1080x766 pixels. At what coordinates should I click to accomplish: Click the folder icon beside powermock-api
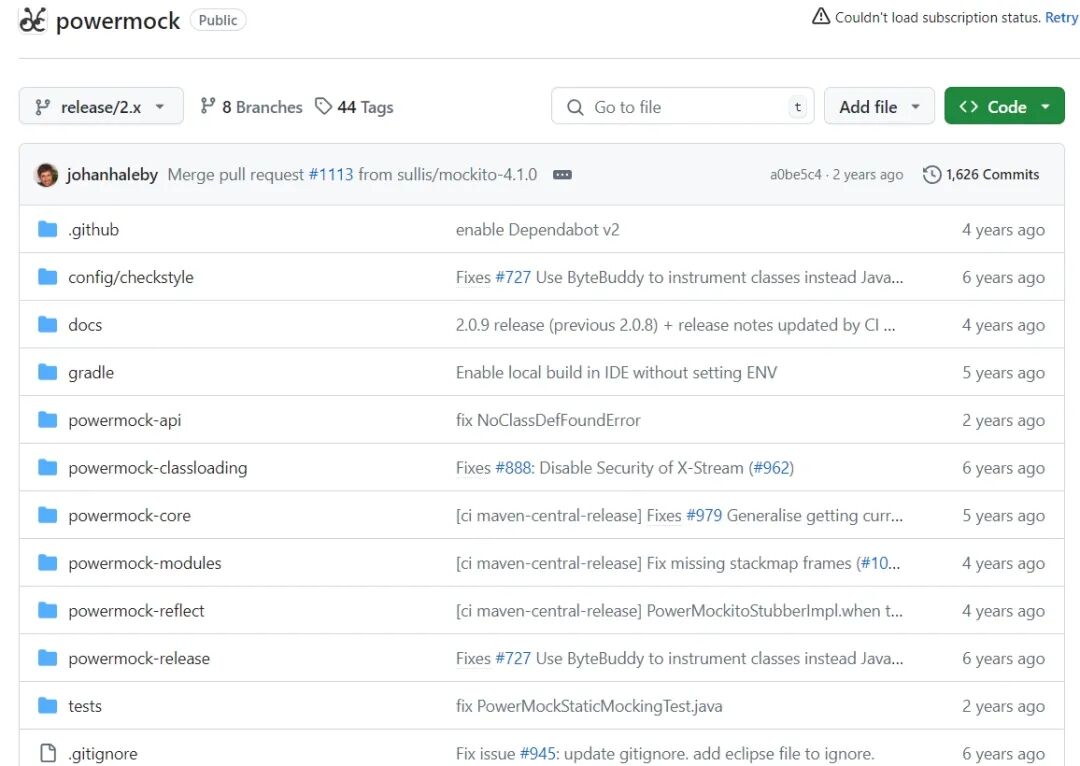pyautogui.click(x=48, y=420)
